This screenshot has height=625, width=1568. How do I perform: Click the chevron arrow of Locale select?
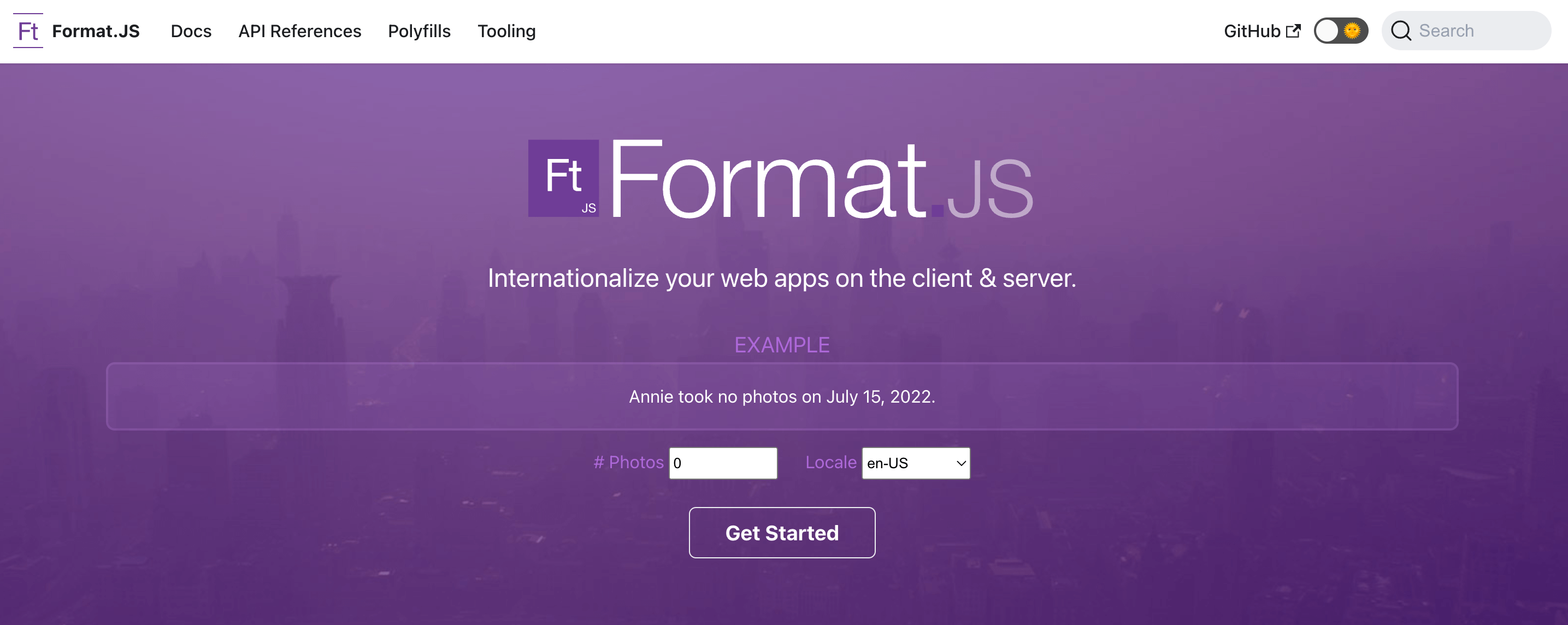(960, 463)
